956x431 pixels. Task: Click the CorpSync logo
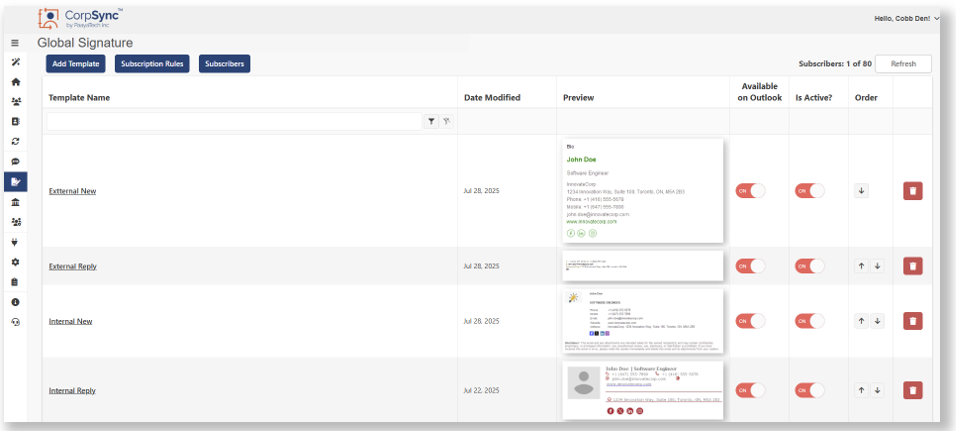pos(79,18)
